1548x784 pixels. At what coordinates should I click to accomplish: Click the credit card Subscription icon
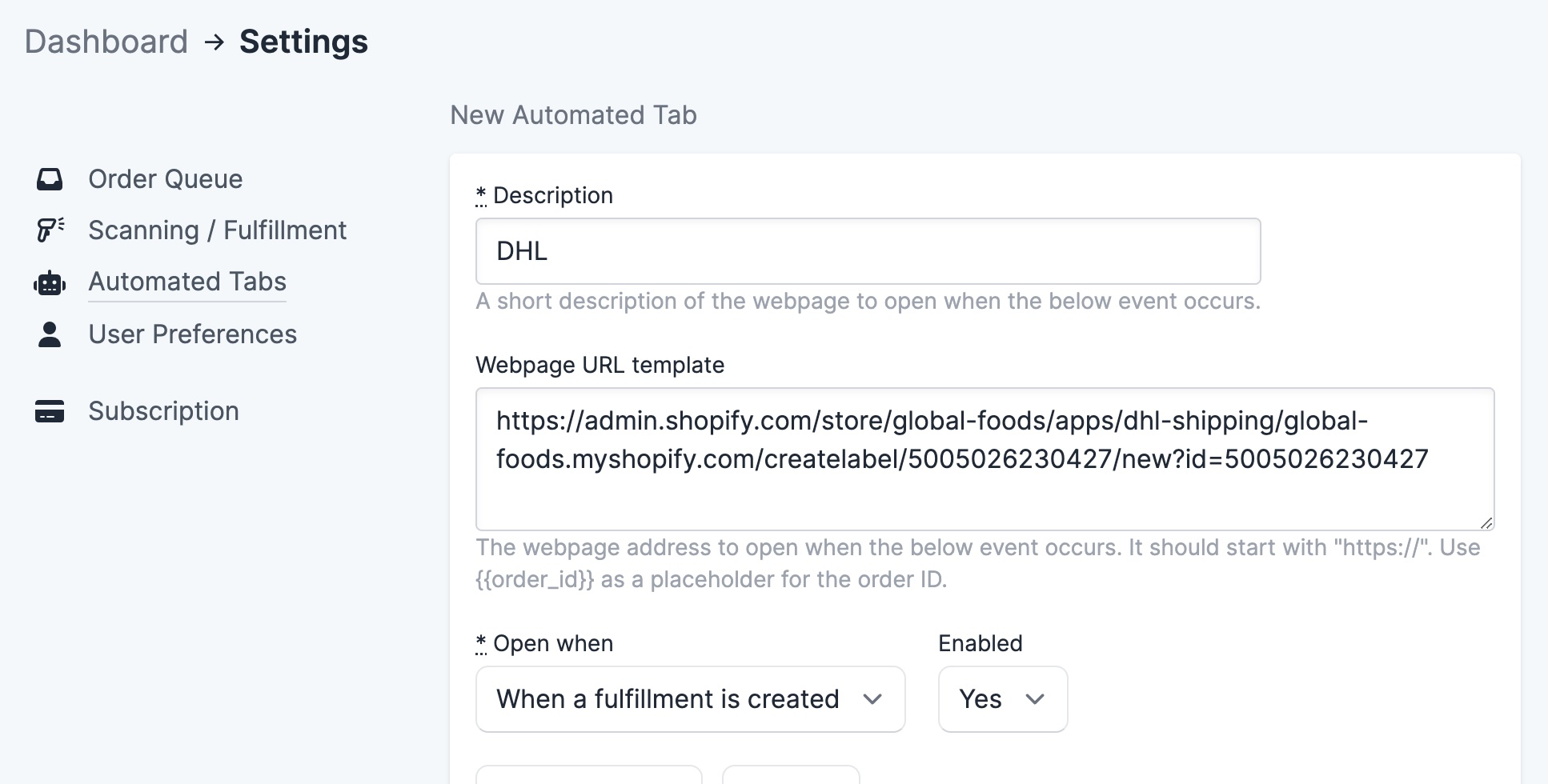[x=50, y=411]
